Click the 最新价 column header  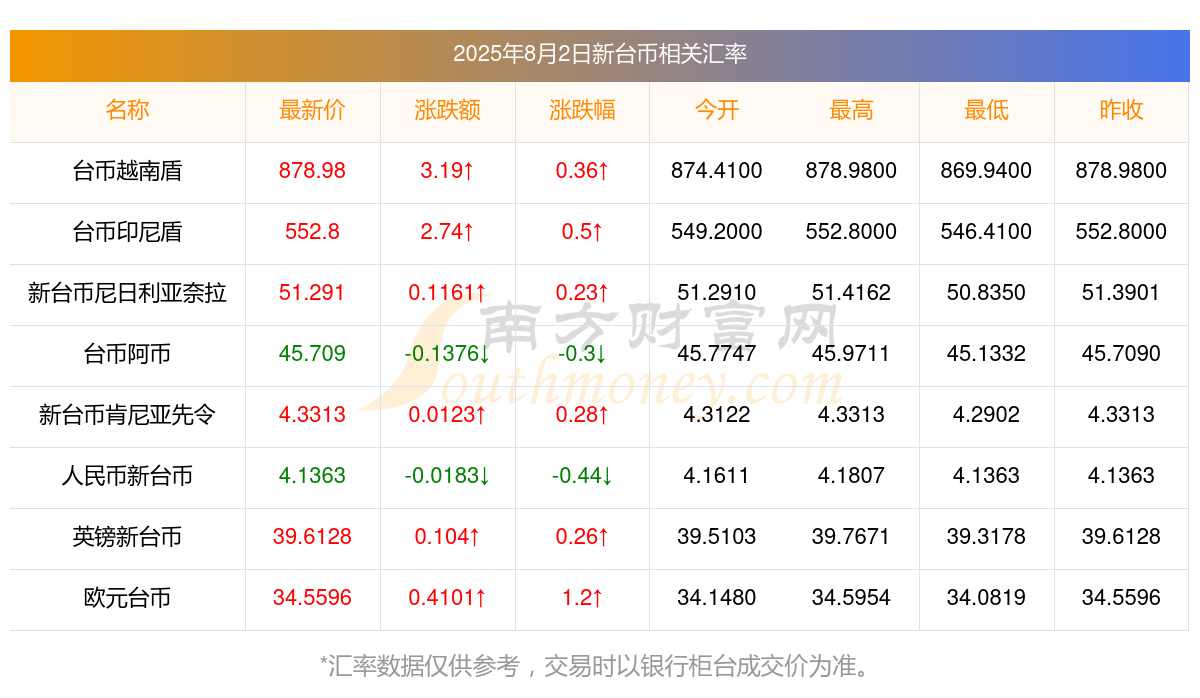(x=313, y=110)
